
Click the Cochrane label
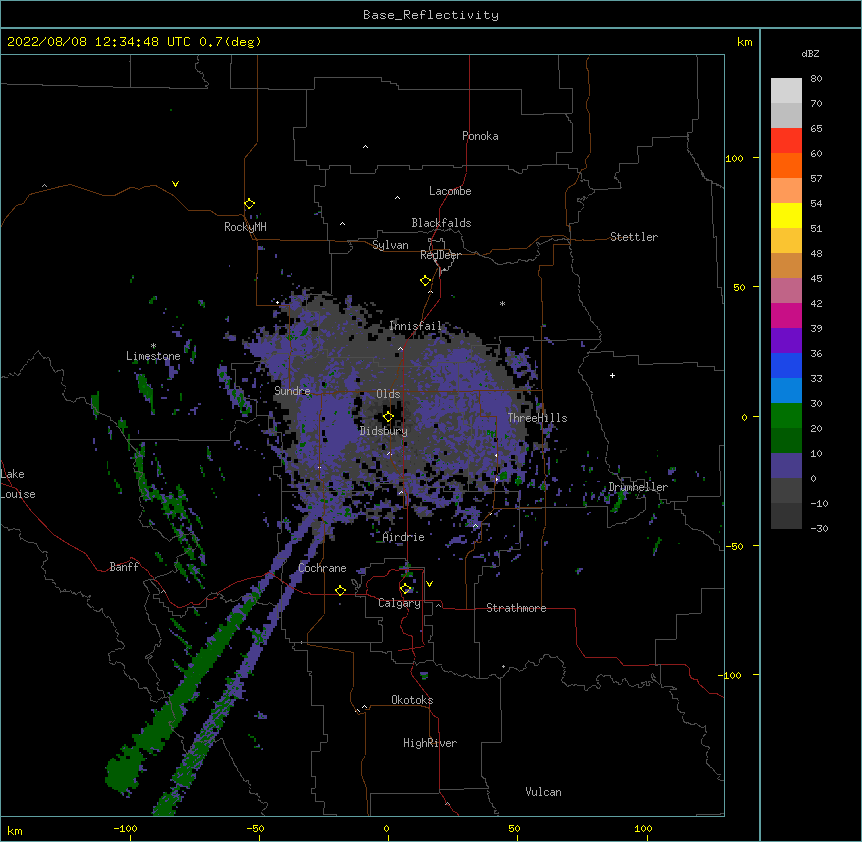tap(322, 568)
